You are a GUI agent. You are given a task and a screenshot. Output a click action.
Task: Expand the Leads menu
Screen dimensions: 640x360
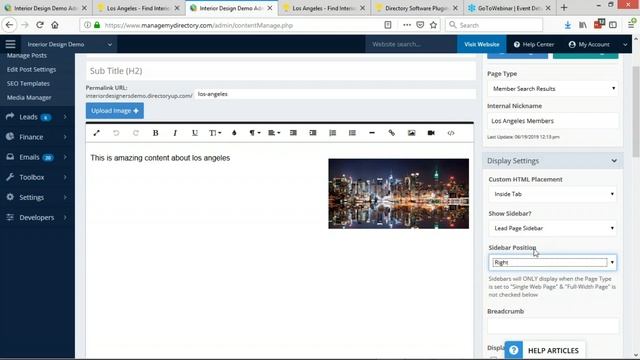coord(37,117)
